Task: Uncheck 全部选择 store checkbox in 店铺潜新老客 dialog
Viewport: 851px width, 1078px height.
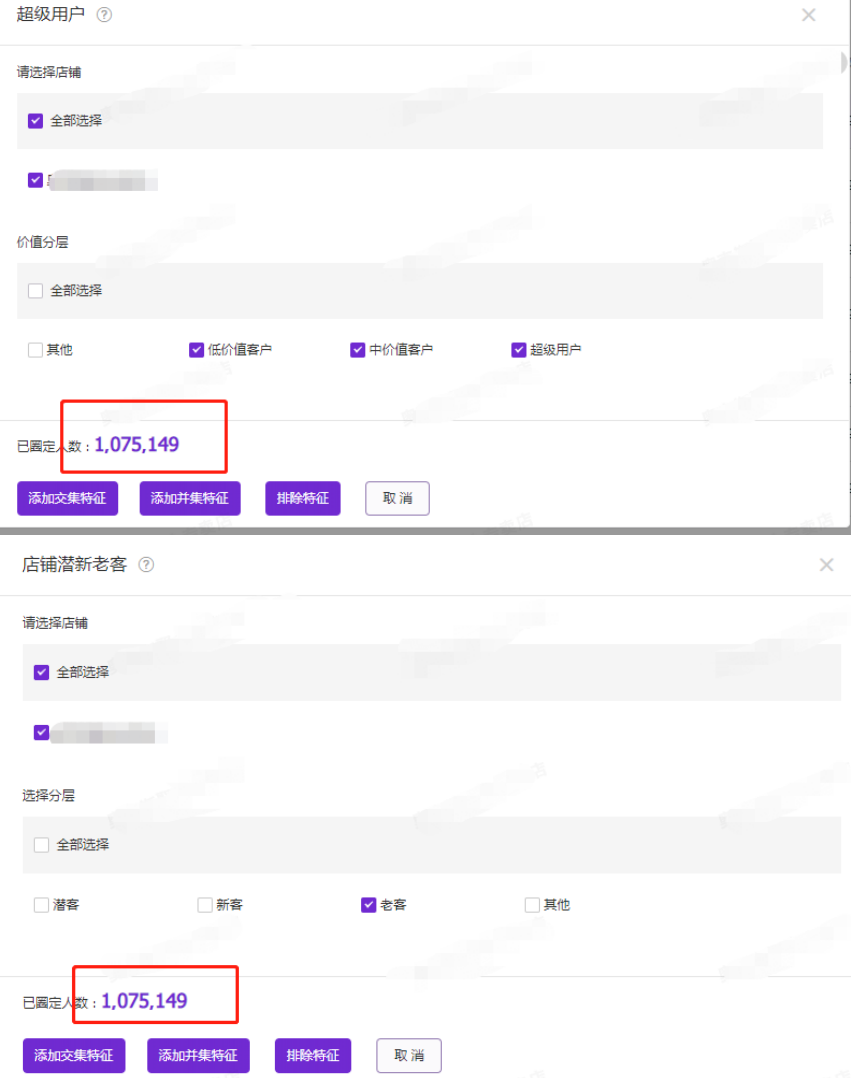Action: 41,672
